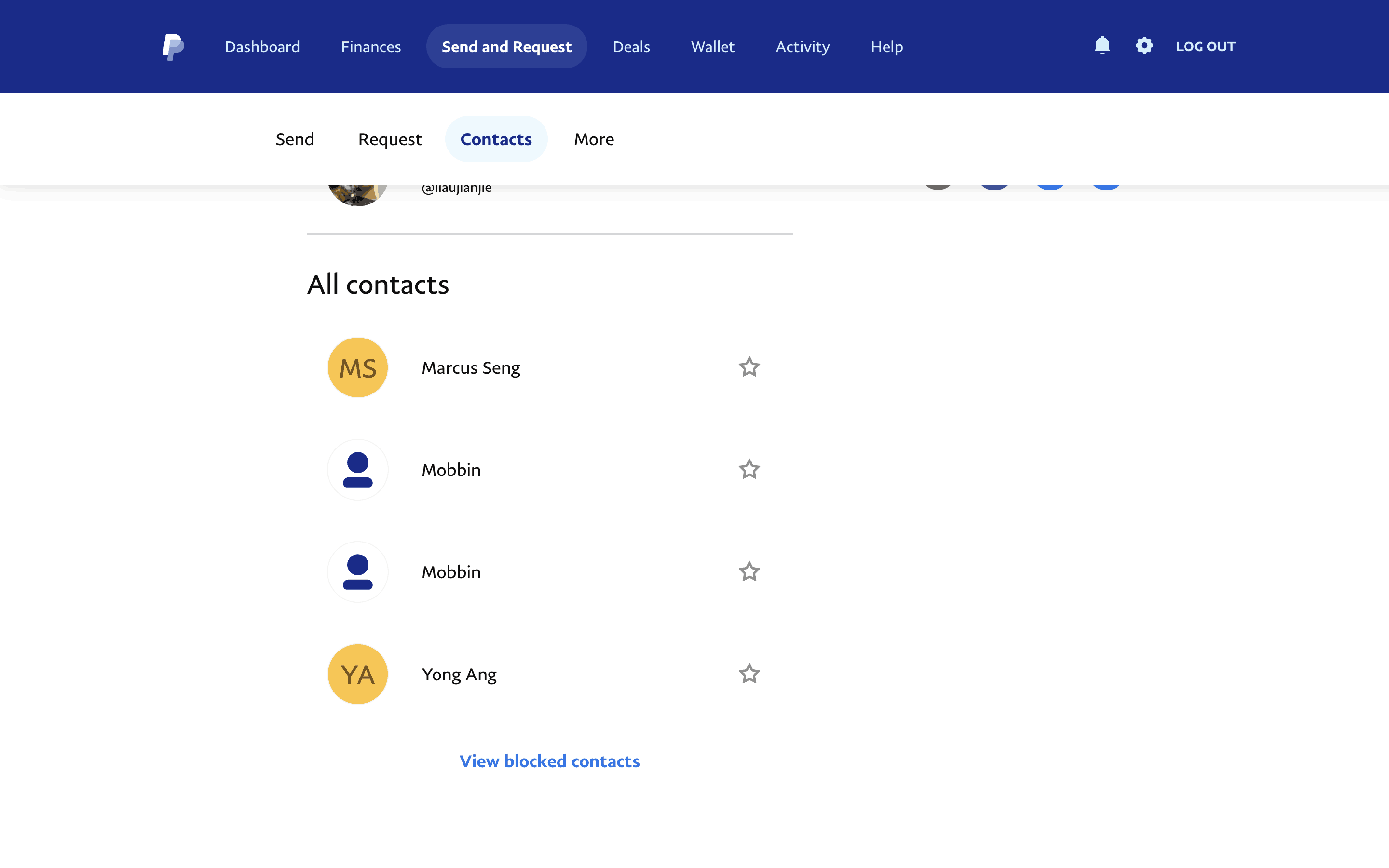Select the Marcus Seng contact name
This screenshot has width=1389, height=868.
(471, 367)
